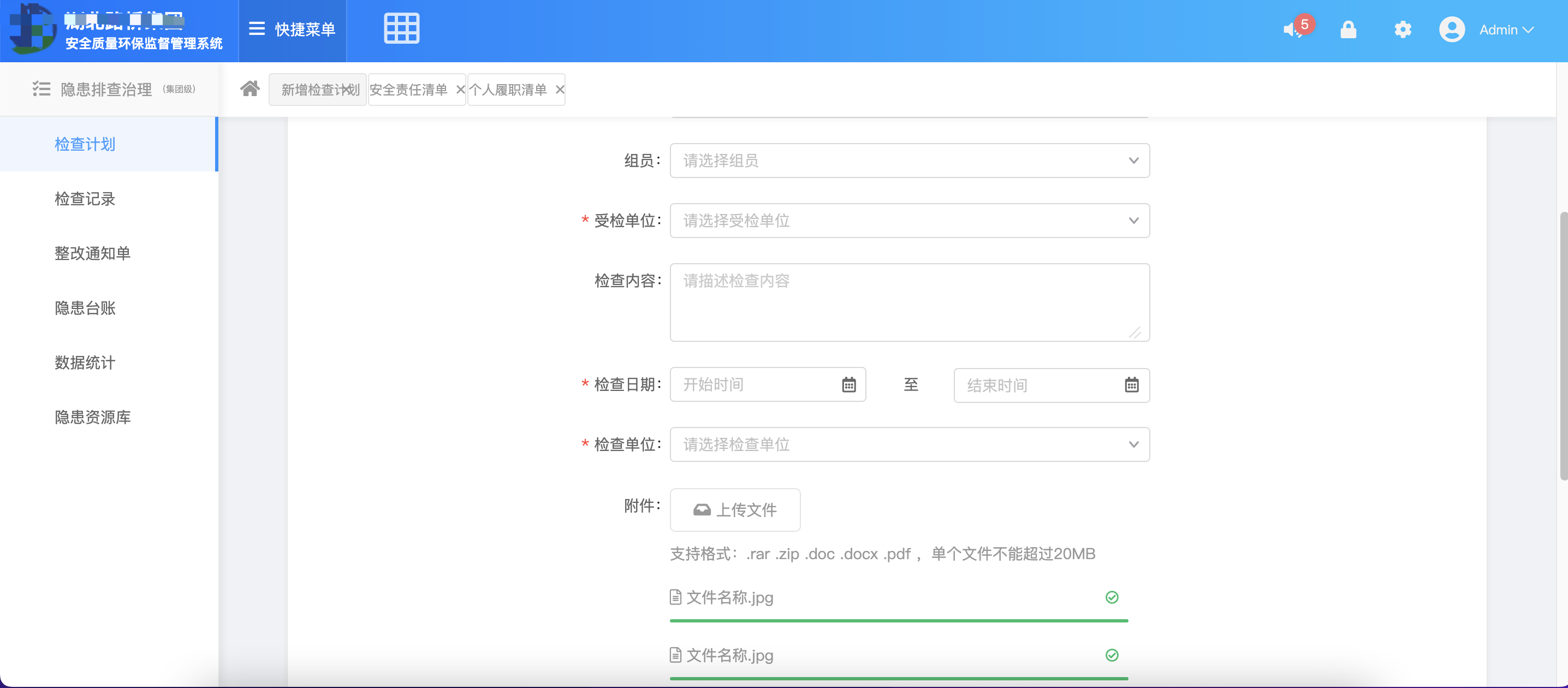Open the 请选择组员 dropdown
The height and width of the screenshot is (688, 1568).
(910, 161)
